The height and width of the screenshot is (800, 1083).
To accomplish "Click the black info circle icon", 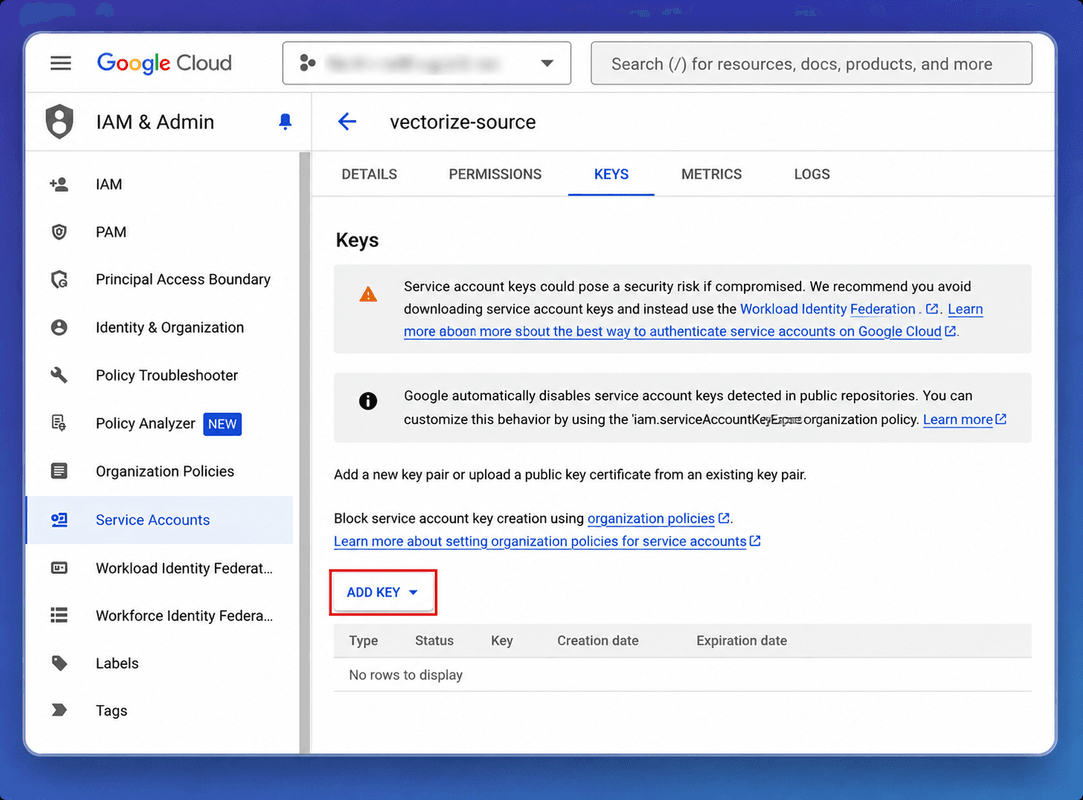I will (368, 401).
